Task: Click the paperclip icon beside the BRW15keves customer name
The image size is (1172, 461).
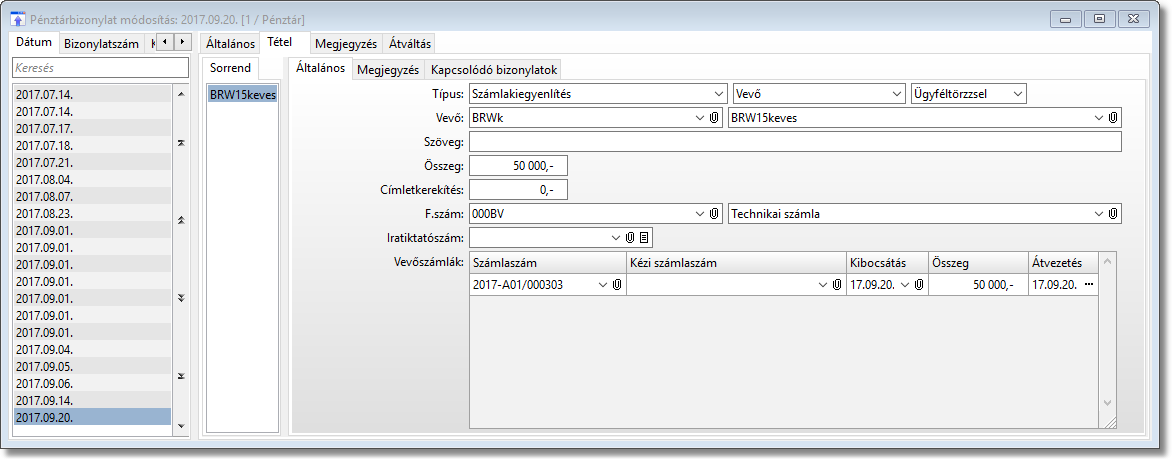Action: pos(1113,117)
